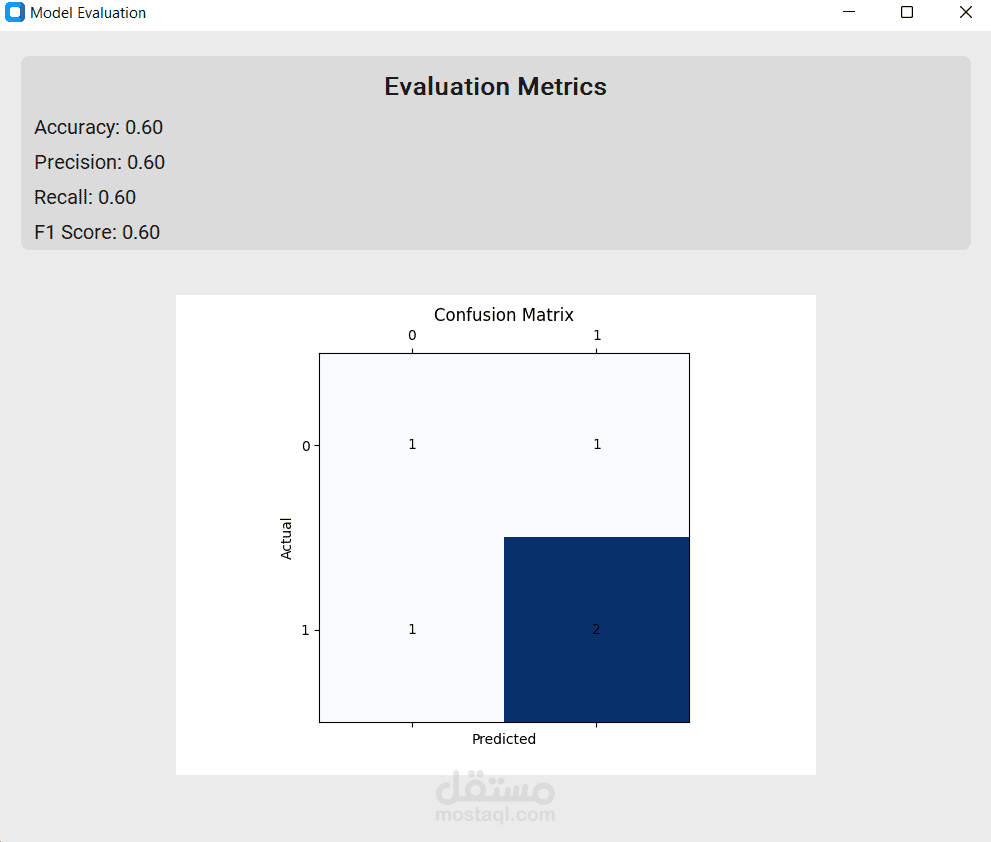
Task: Click the Accuracy: 0.60 metric line
Action: click(x=98, y=127)
